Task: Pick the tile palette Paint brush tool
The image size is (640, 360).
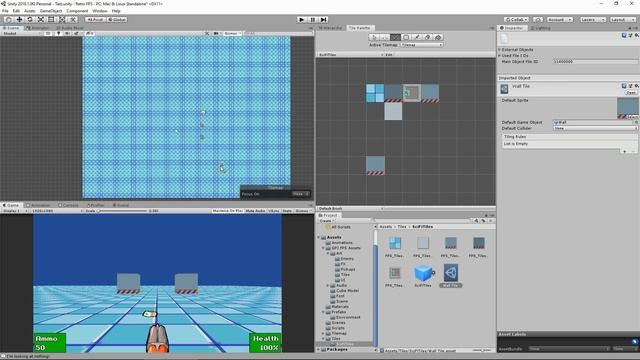Action: 395,37
